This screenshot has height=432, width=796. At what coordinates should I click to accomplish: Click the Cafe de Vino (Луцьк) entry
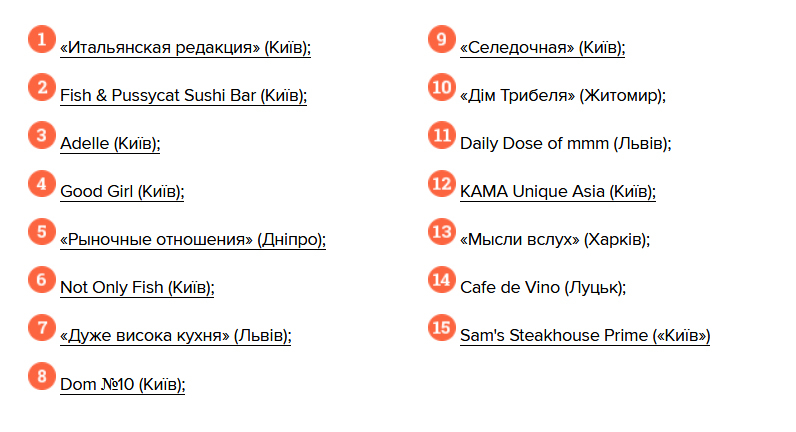pos(543,288)
